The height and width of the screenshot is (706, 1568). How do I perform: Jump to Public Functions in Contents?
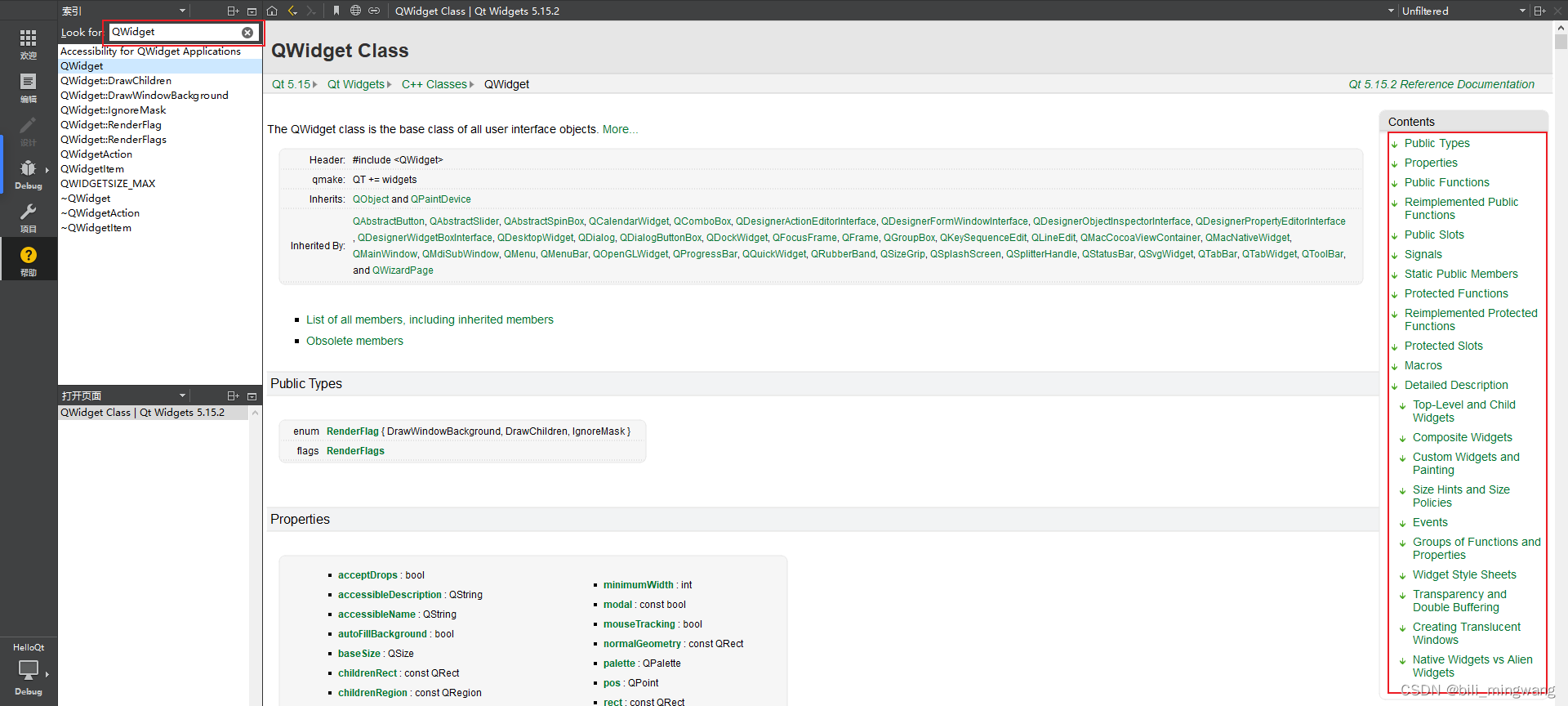pyautogui.click(x=1446, y=182)
